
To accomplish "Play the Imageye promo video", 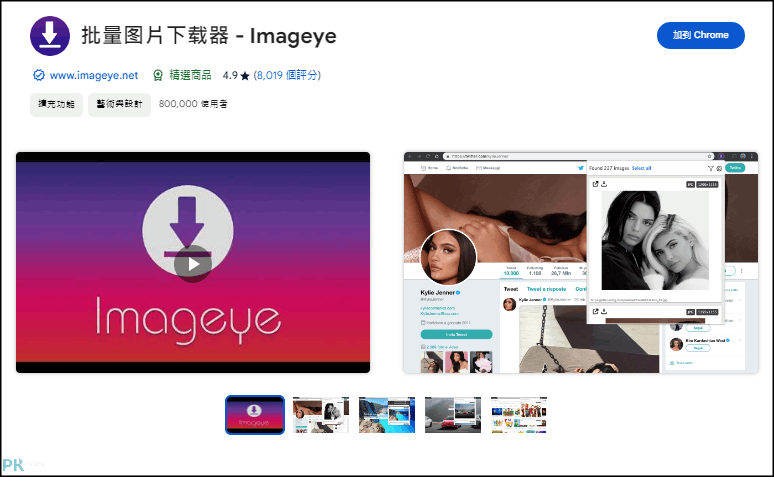I will (193, 264).
